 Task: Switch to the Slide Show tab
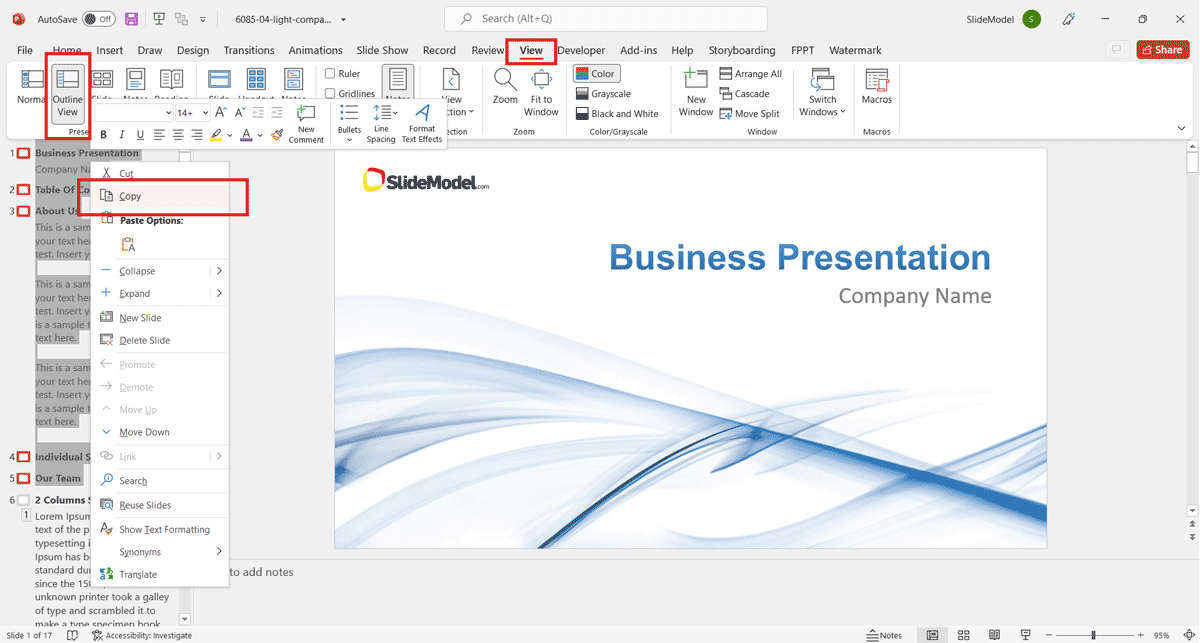[x=382, y=50]
